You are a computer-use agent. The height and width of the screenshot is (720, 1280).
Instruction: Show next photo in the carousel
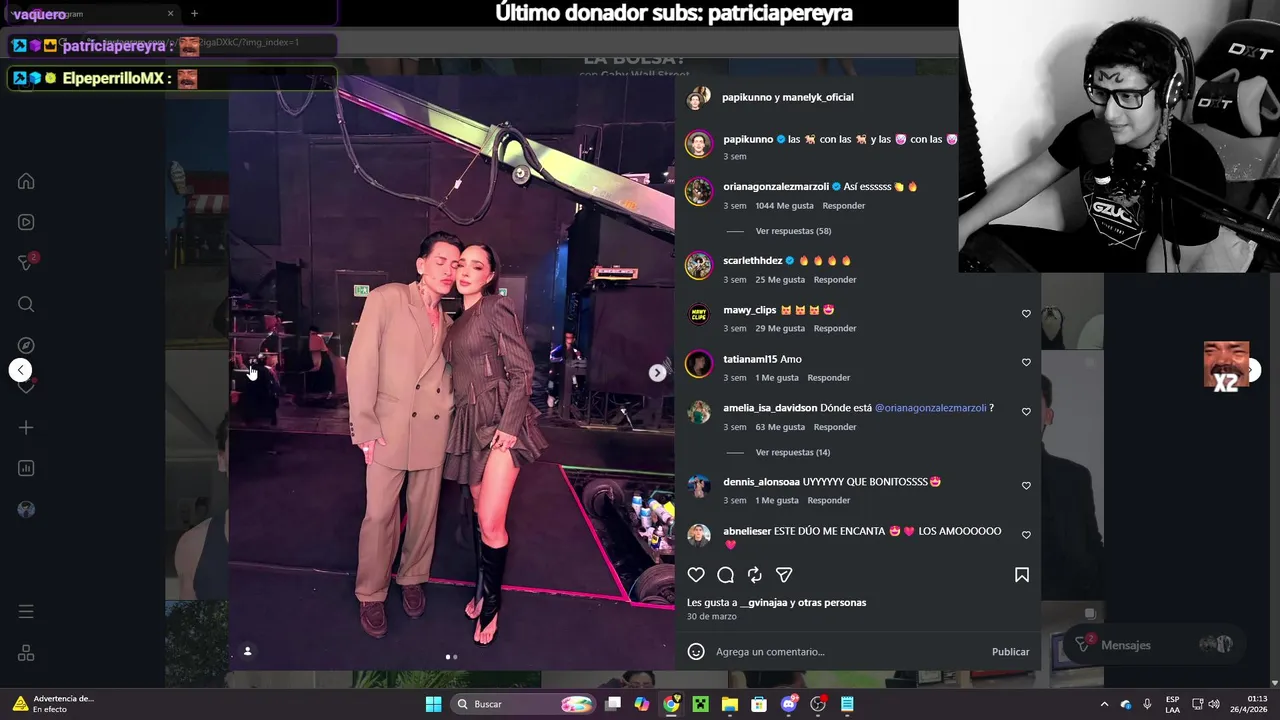pos(657,372)
